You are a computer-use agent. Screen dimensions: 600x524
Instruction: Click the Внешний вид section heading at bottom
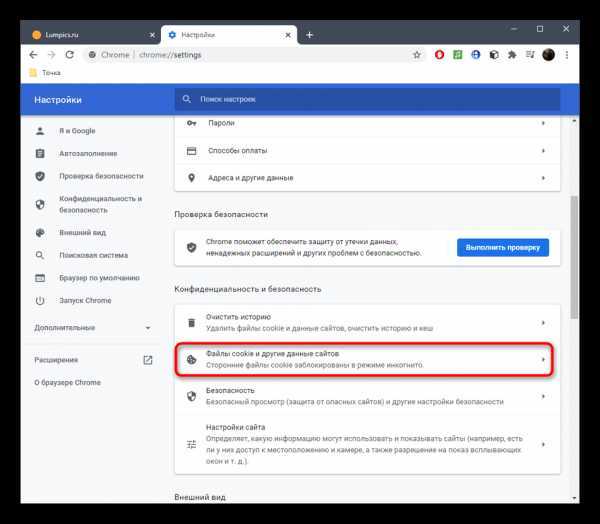click(200, 497)
